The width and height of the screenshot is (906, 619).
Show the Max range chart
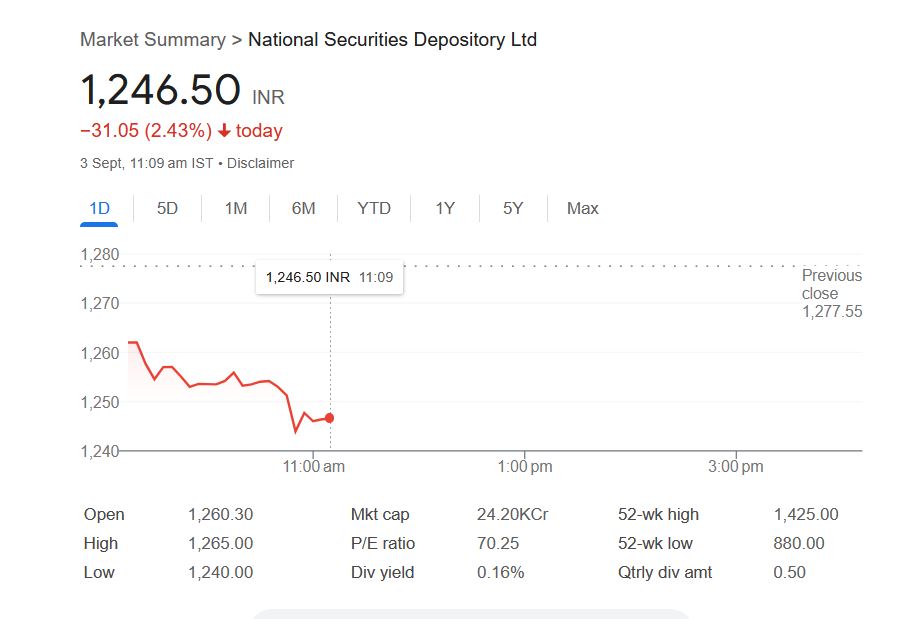(582, 208)
